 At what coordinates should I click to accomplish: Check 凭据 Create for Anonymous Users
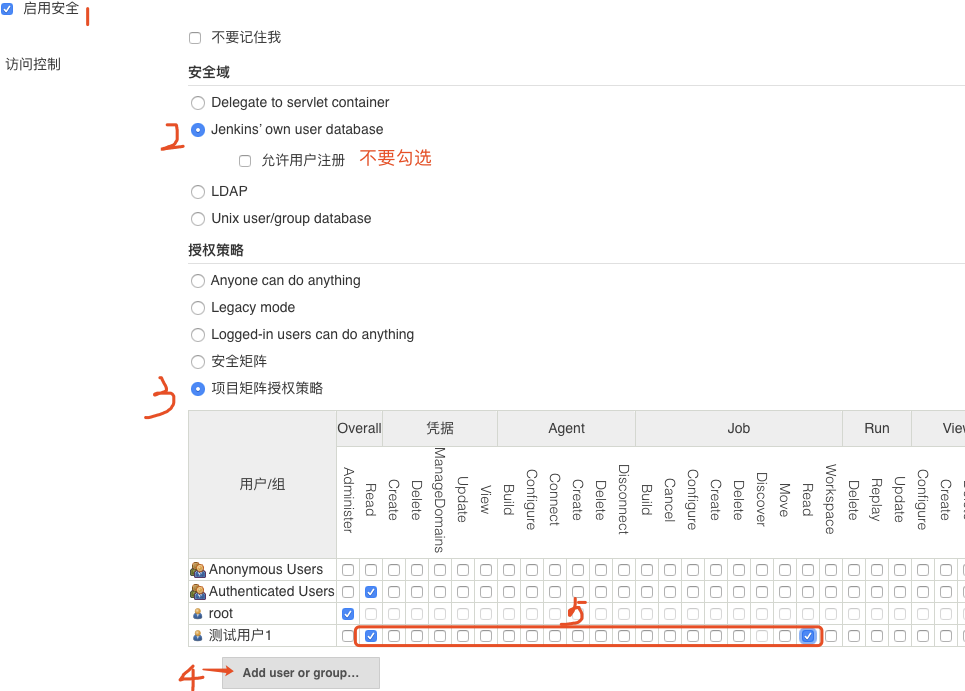click(394, 570)
